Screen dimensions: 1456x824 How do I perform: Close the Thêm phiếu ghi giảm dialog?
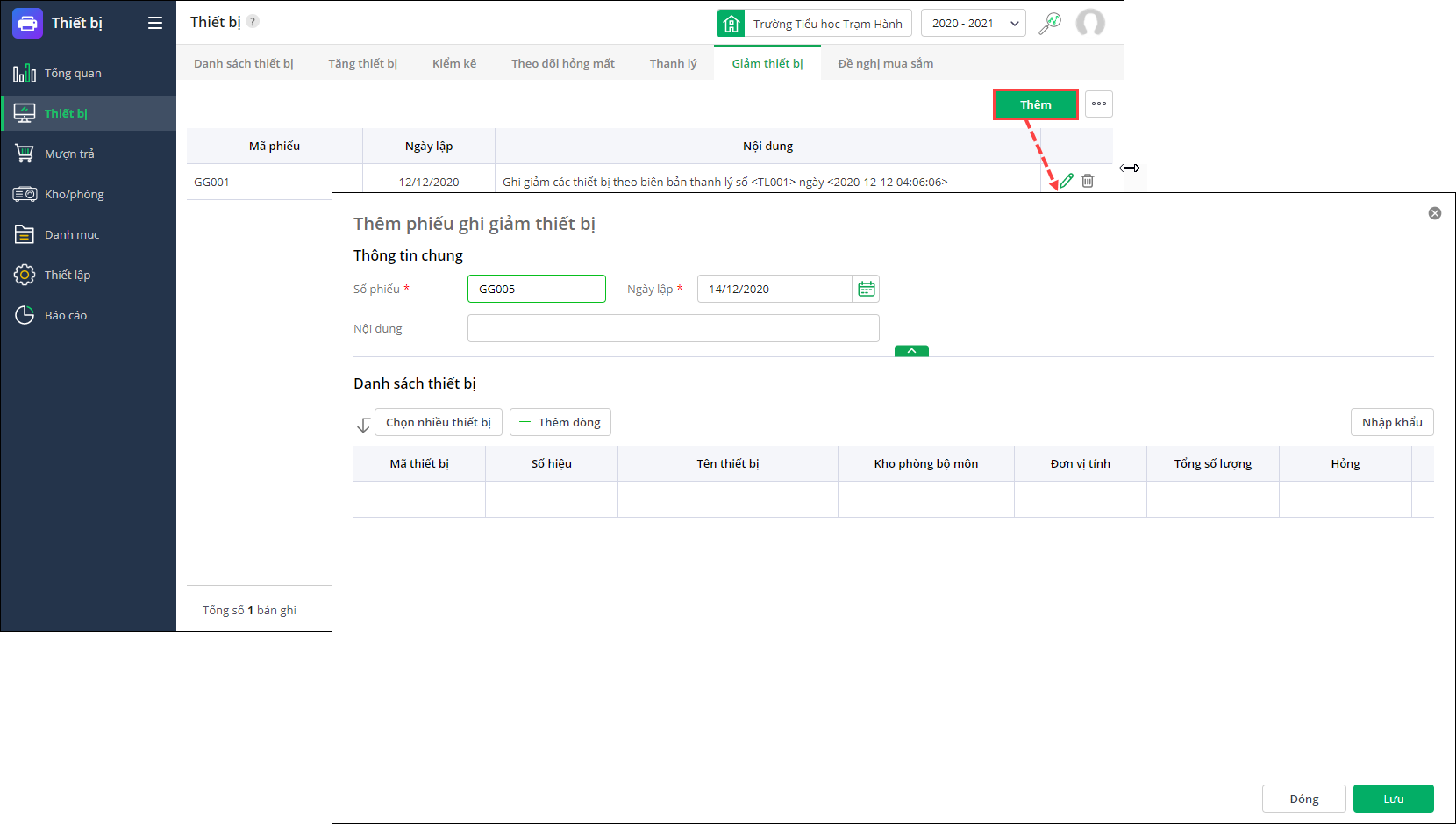pos(1435,213)
